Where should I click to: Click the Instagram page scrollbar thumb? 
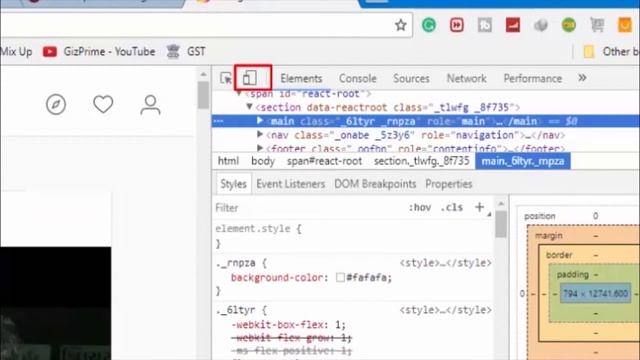coord(203,95)
